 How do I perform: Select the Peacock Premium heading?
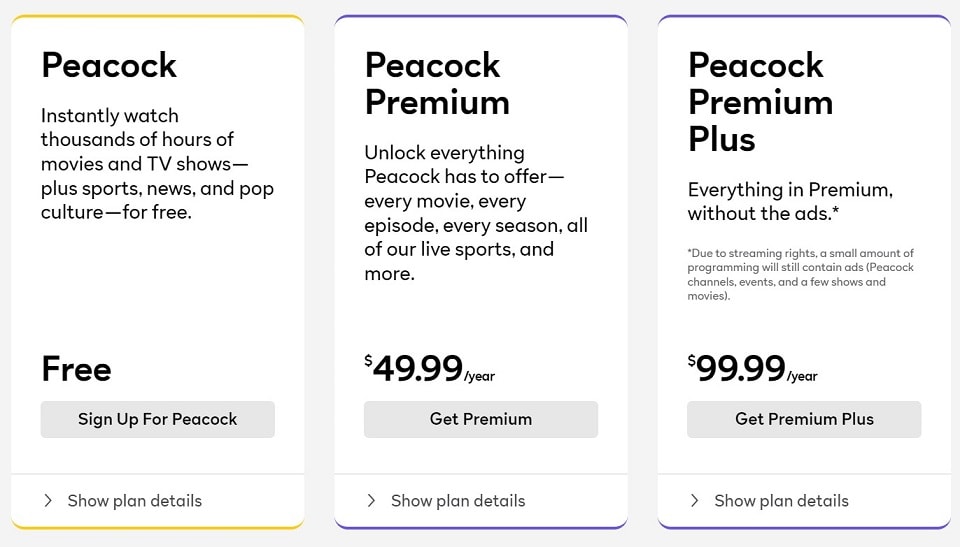pos(437,83)
